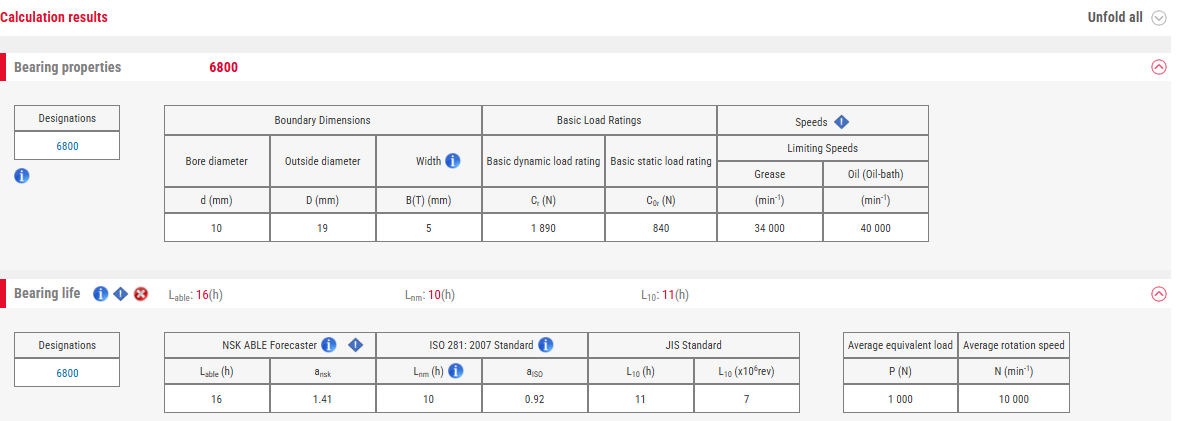Click the rotation speed value 10 000

(1013, 399)
